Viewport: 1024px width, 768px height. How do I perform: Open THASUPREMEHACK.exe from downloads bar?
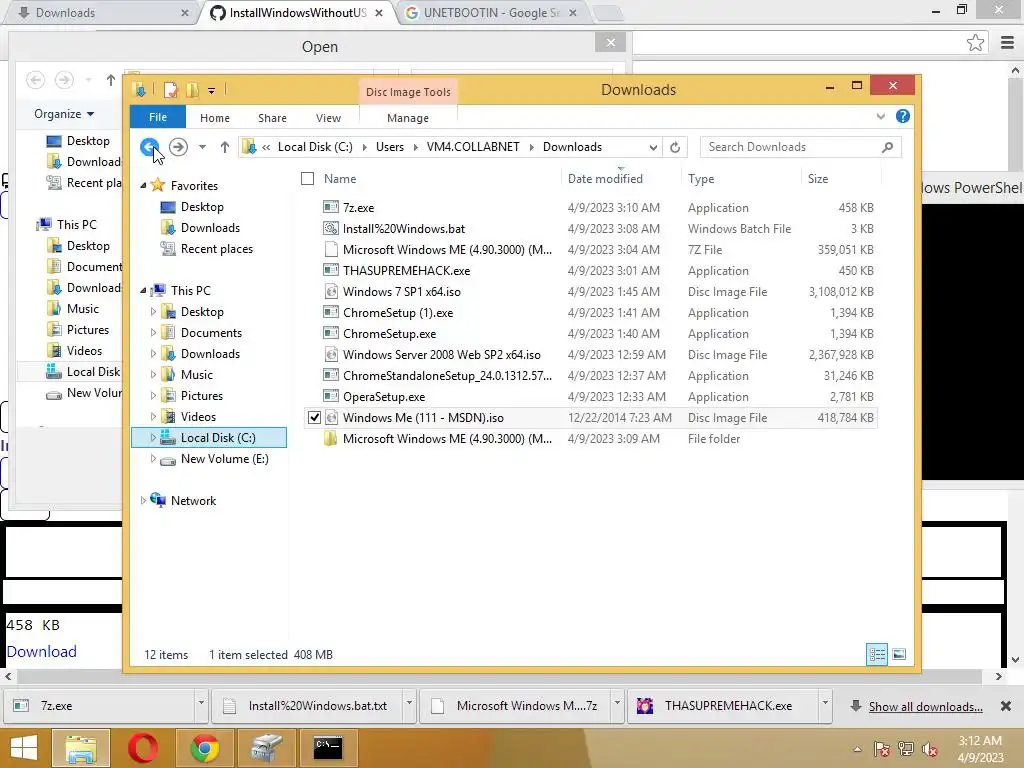(x=722, y=705)
